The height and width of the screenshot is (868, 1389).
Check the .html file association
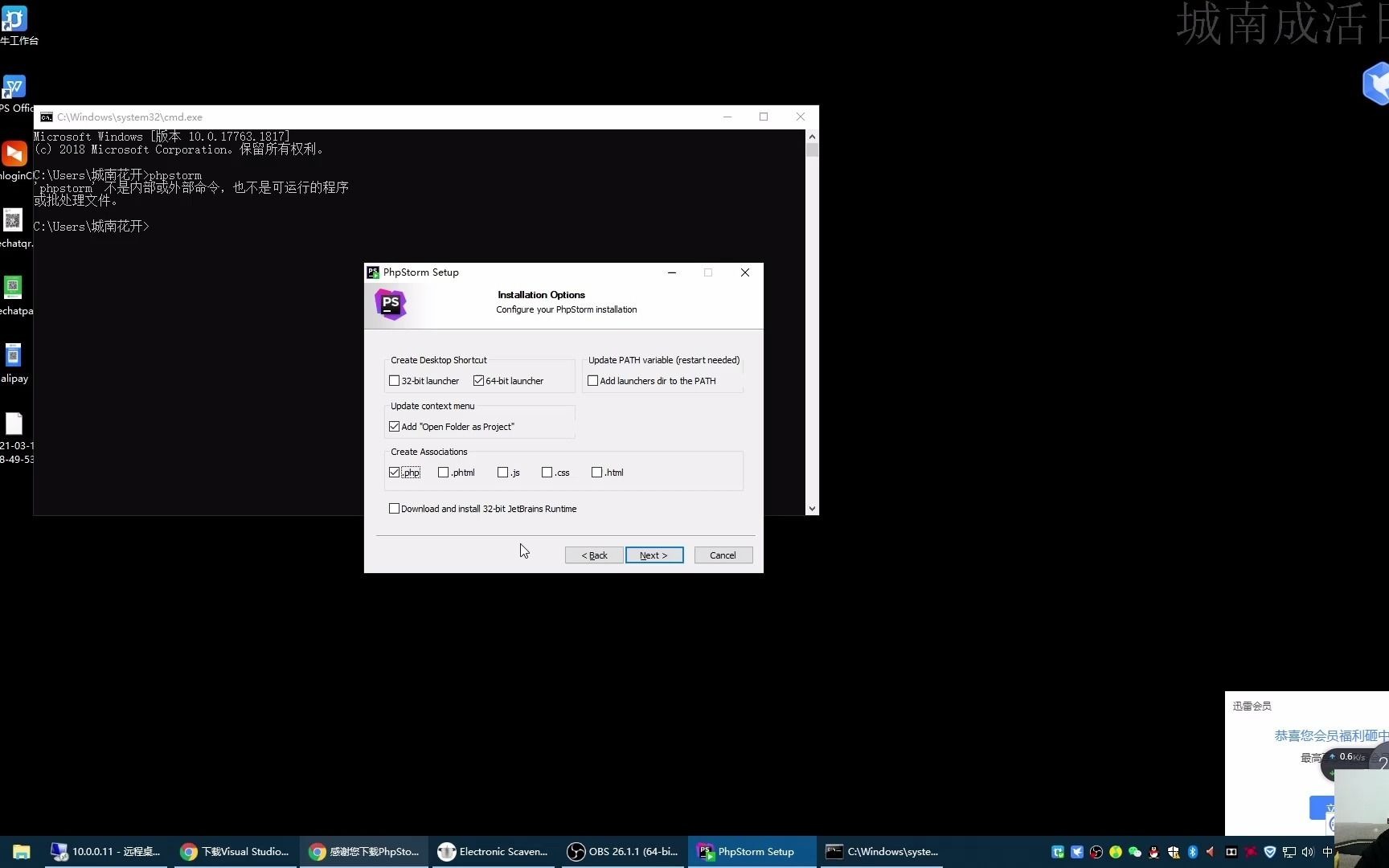[596, 473]
